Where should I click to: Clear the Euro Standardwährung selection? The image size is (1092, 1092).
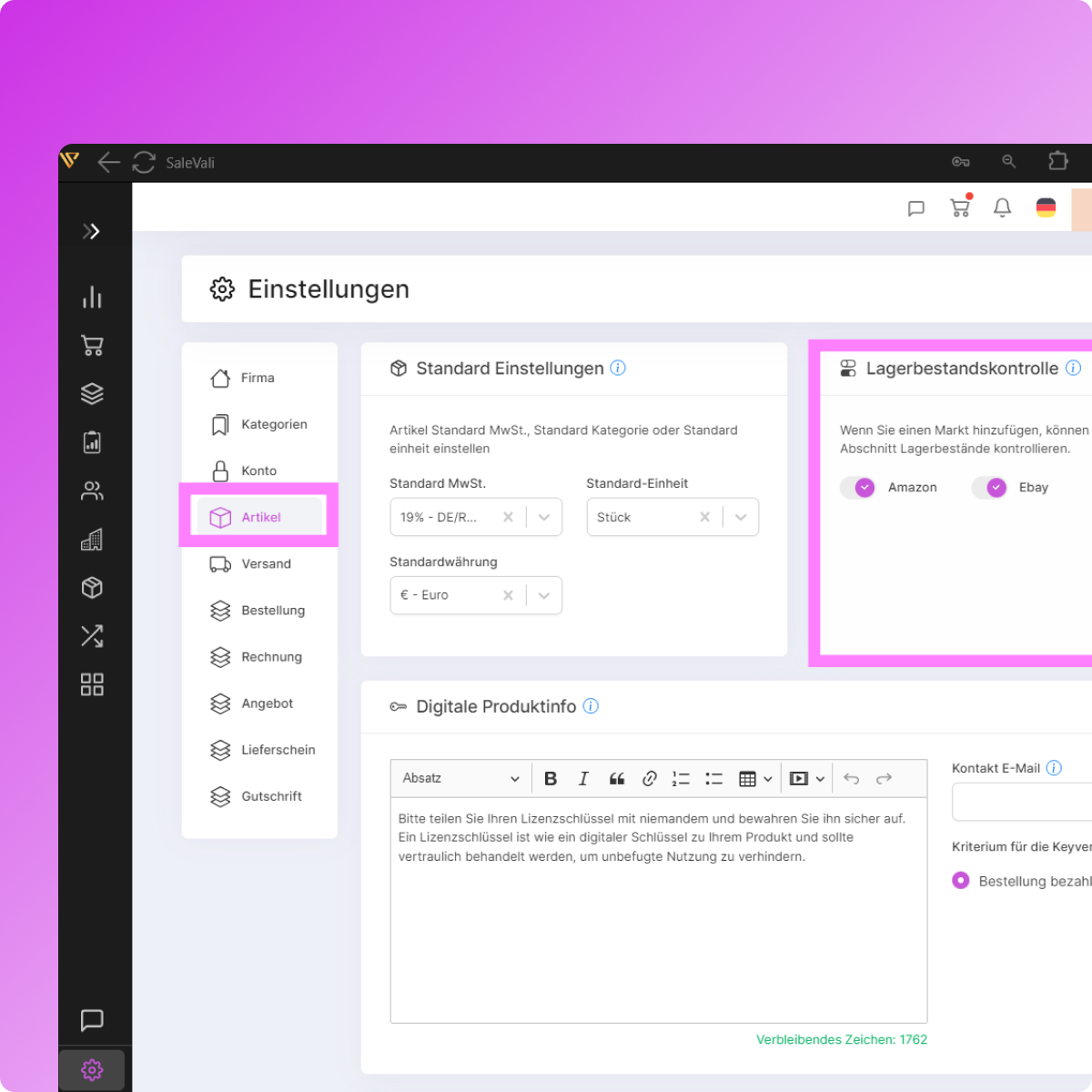[508, 595]
